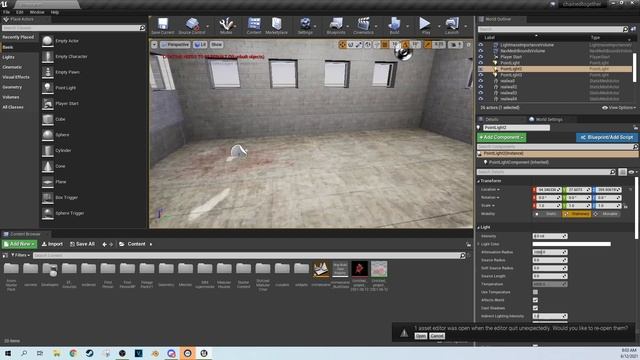Open the Marketplace toolbar icon

pyautogui.click(x=276, y=26)
